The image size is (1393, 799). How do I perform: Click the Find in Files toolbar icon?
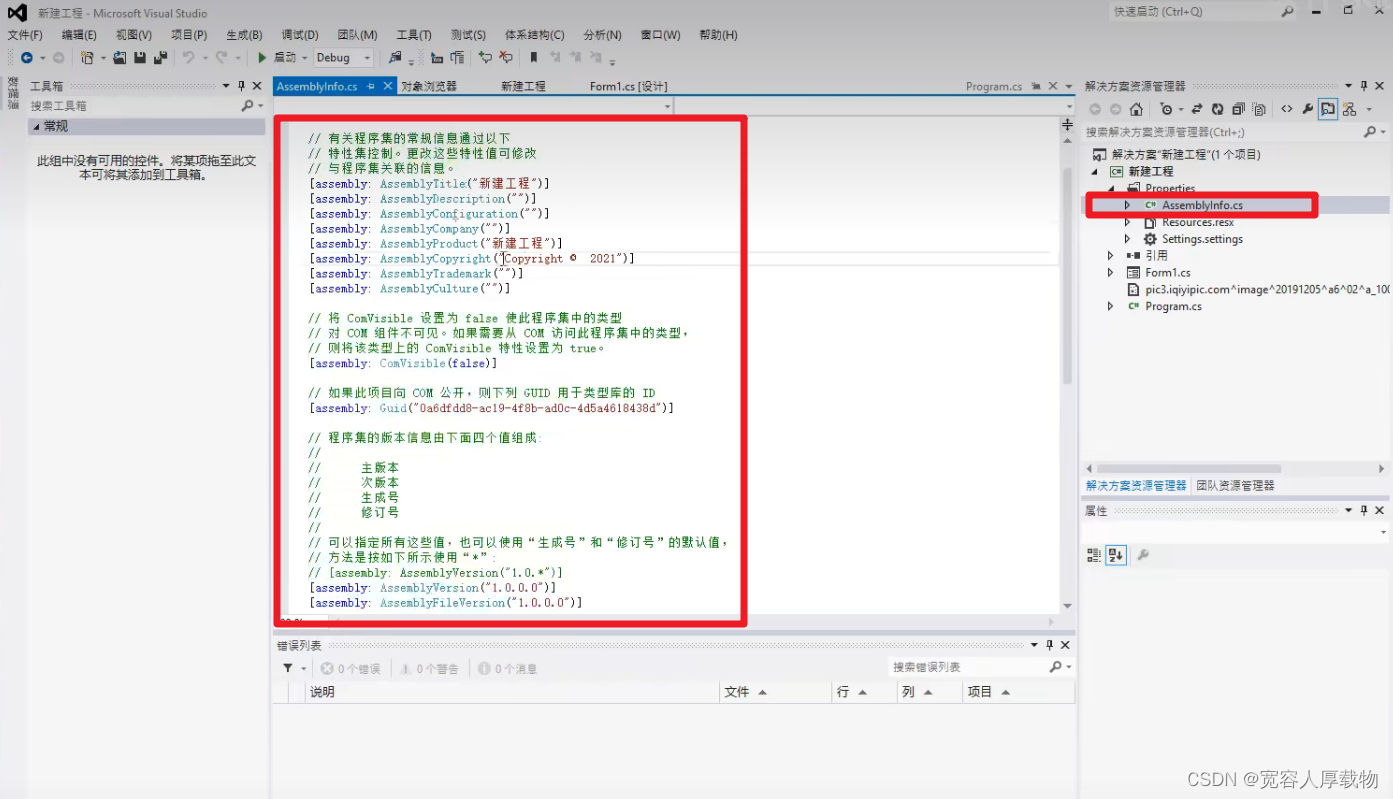pyautogui.click(x=395, y=58)
